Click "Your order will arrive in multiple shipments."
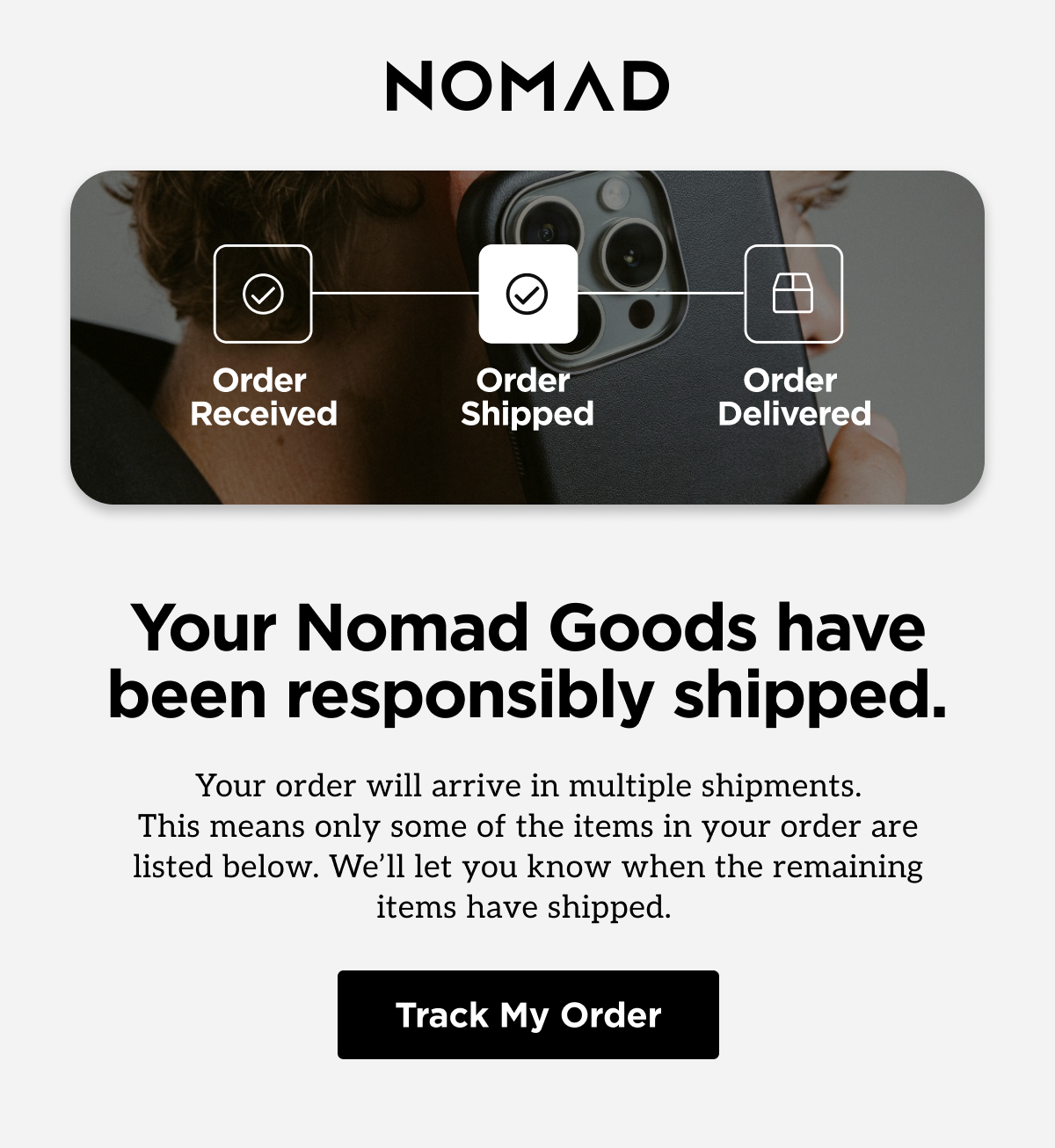 (x=527, y=785)
